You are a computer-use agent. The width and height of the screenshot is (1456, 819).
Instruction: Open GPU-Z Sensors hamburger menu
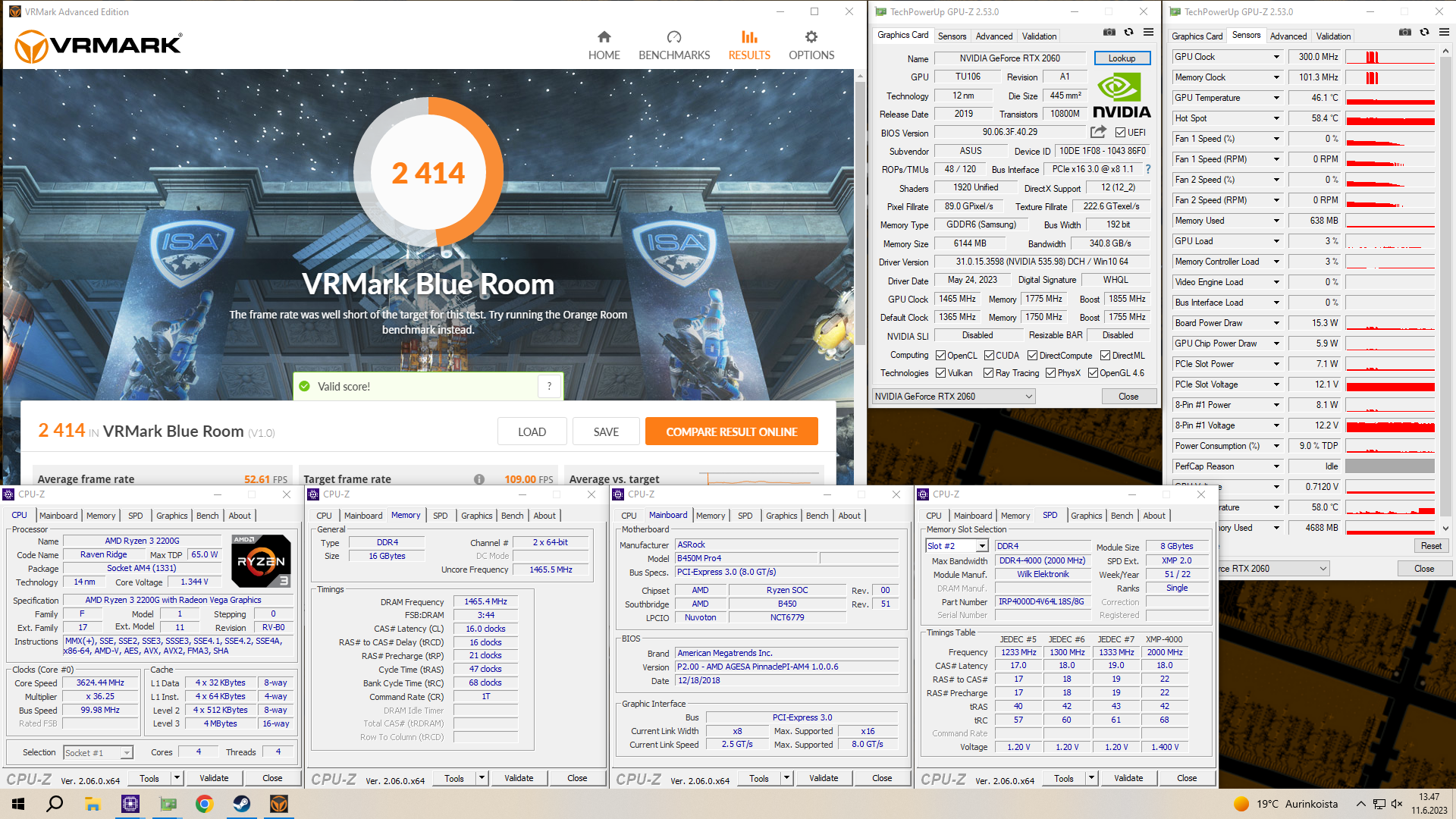point(1444,33)
